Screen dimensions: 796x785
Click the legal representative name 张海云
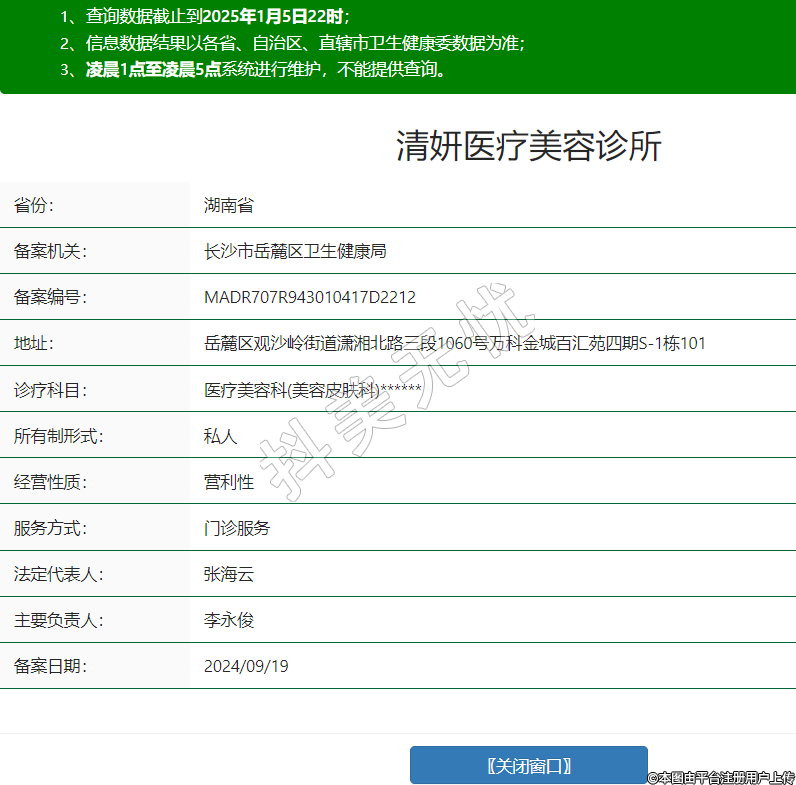228,573
